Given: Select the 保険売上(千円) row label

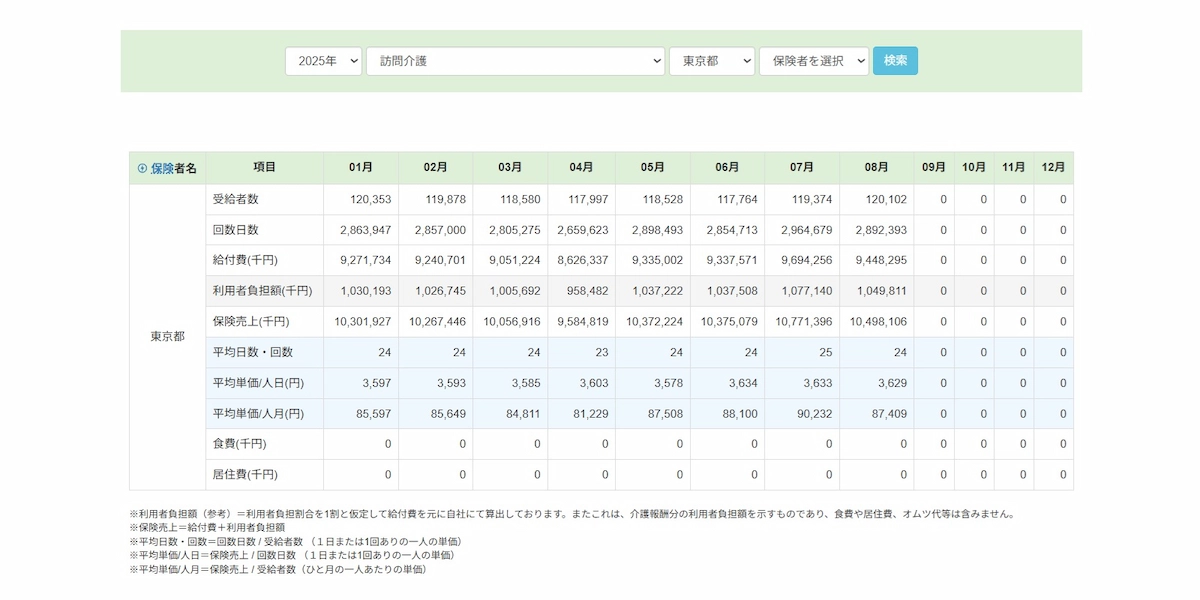Looking at the screenshot, I should [251, 322].
